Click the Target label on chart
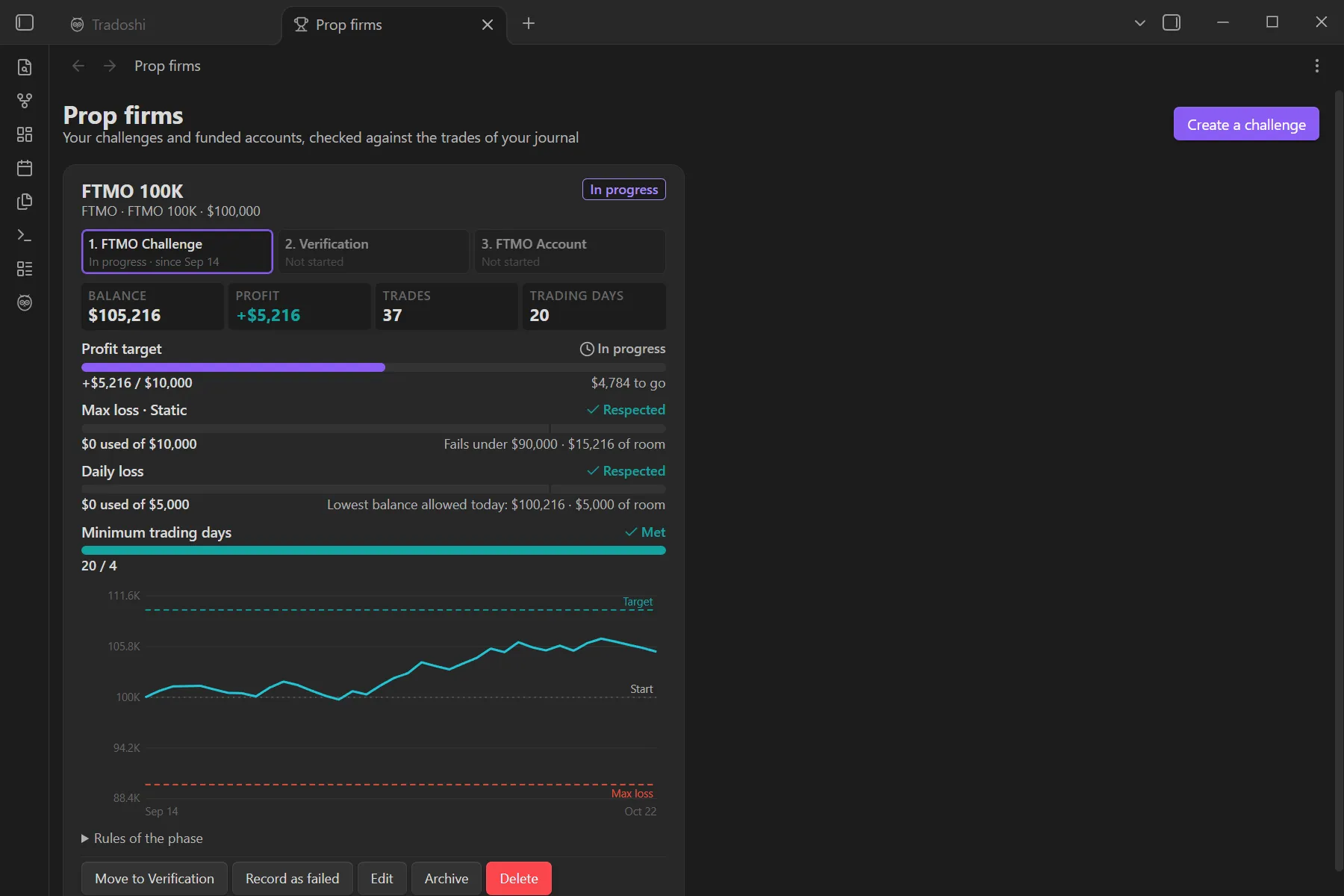This screenshot has width=1344, height=896. click(x=638, y=602)
